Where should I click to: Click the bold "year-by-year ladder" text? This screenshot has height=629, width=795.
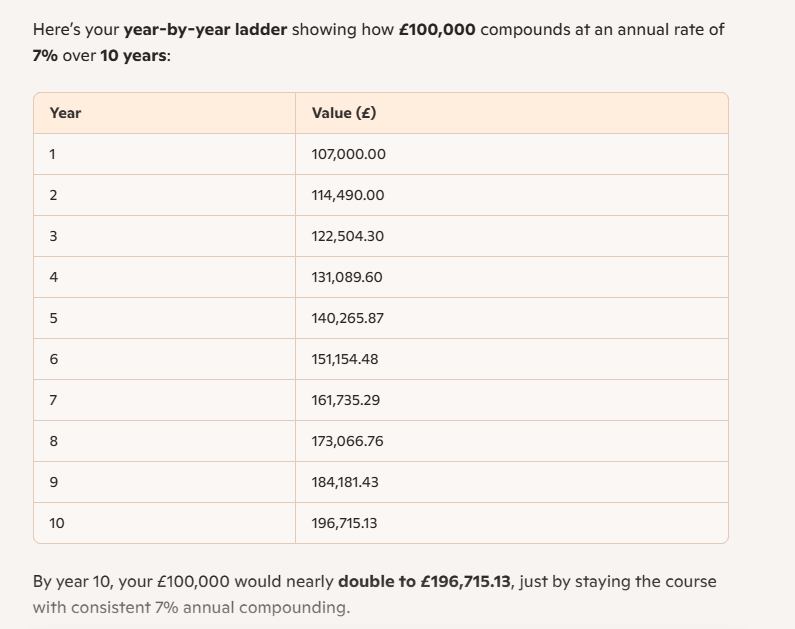[205, 29]
